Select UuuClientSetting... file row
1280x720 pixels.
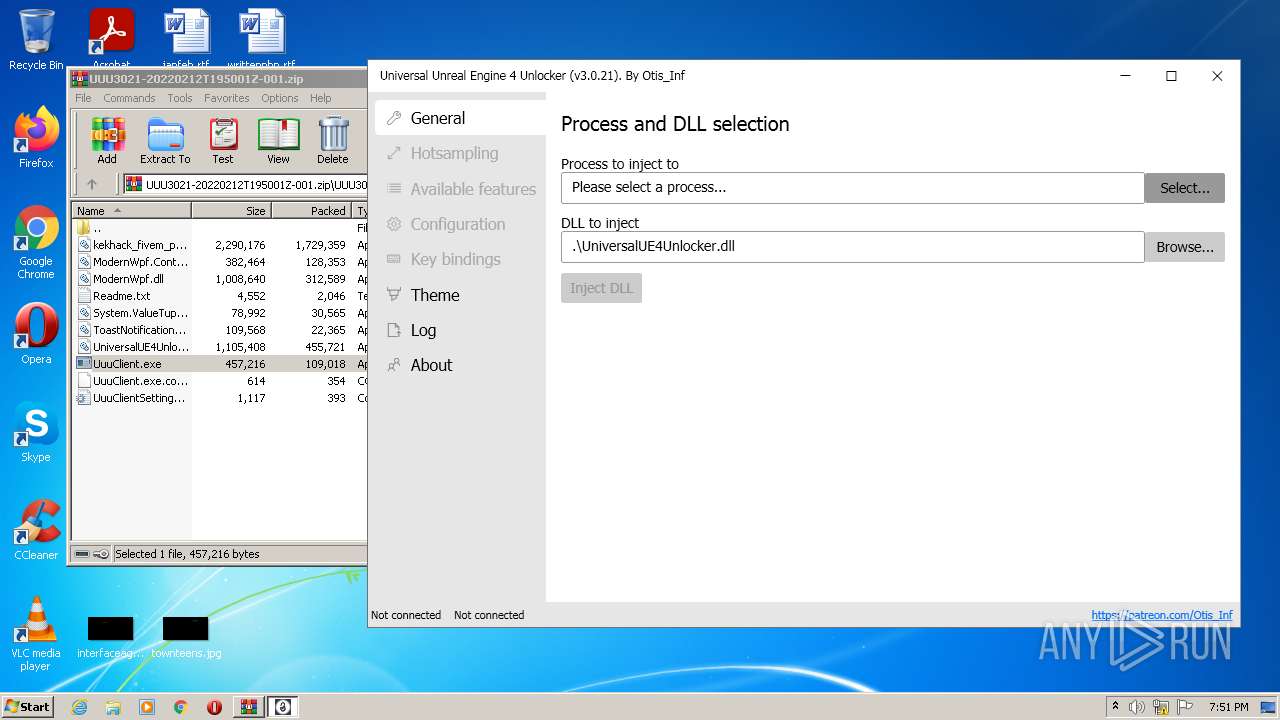(220, 398)
